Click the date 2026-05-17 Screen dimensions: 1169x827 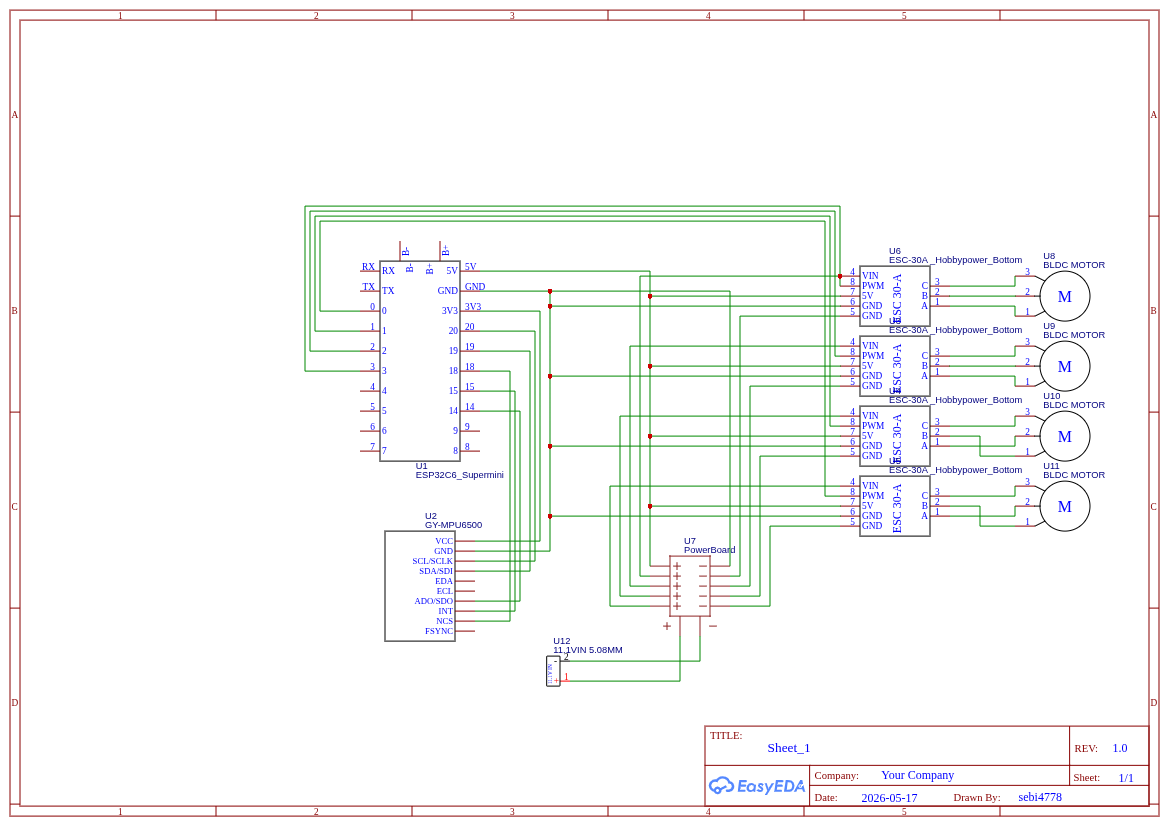tap(889, 798)
